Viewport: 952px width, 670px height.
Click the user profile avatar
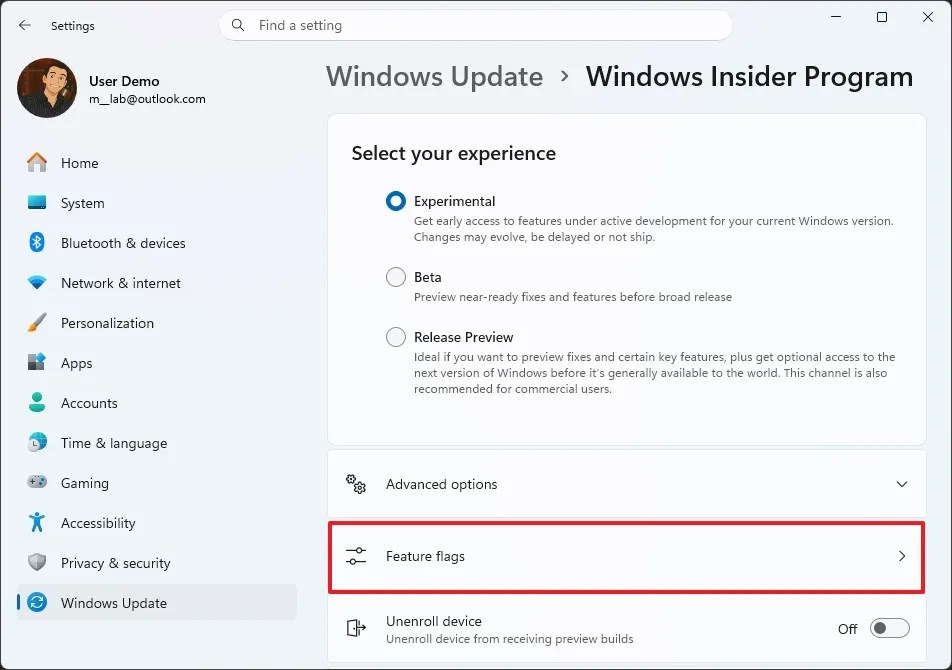(x=47, y=87)
